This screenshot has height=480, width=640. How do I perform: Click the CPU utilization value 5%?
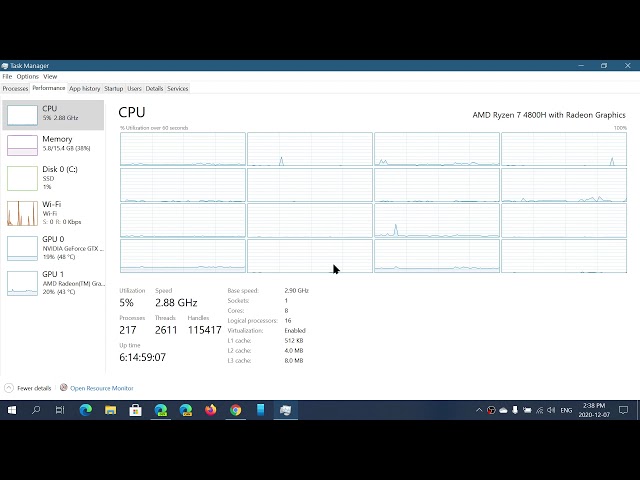tap(127, 302)
